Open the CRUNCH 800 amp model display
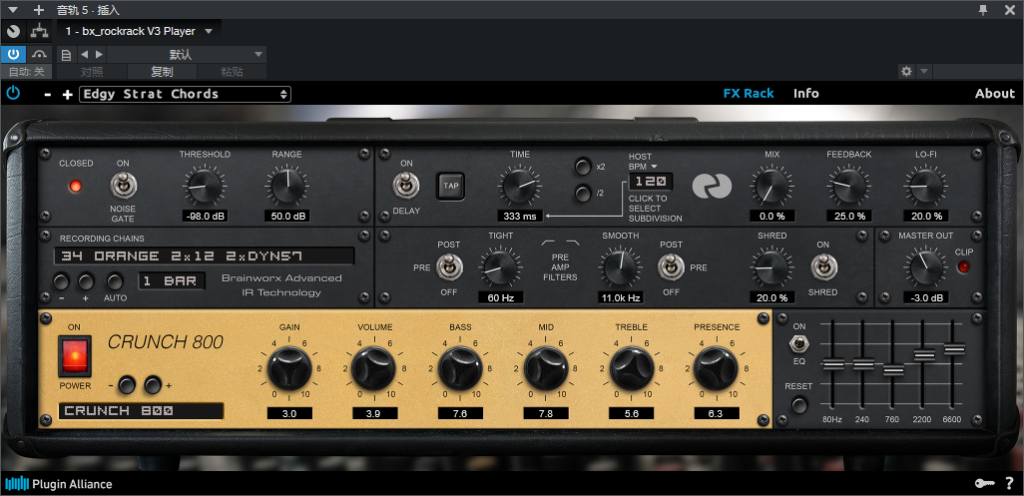Screen dimensions: 1024x496 [141, 411]
